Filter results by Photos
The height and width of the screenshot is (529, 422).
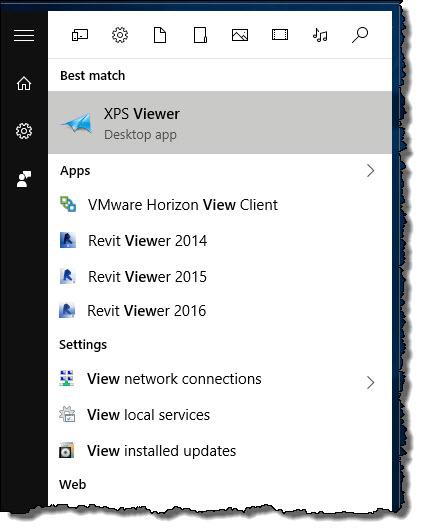click(240, 35)
